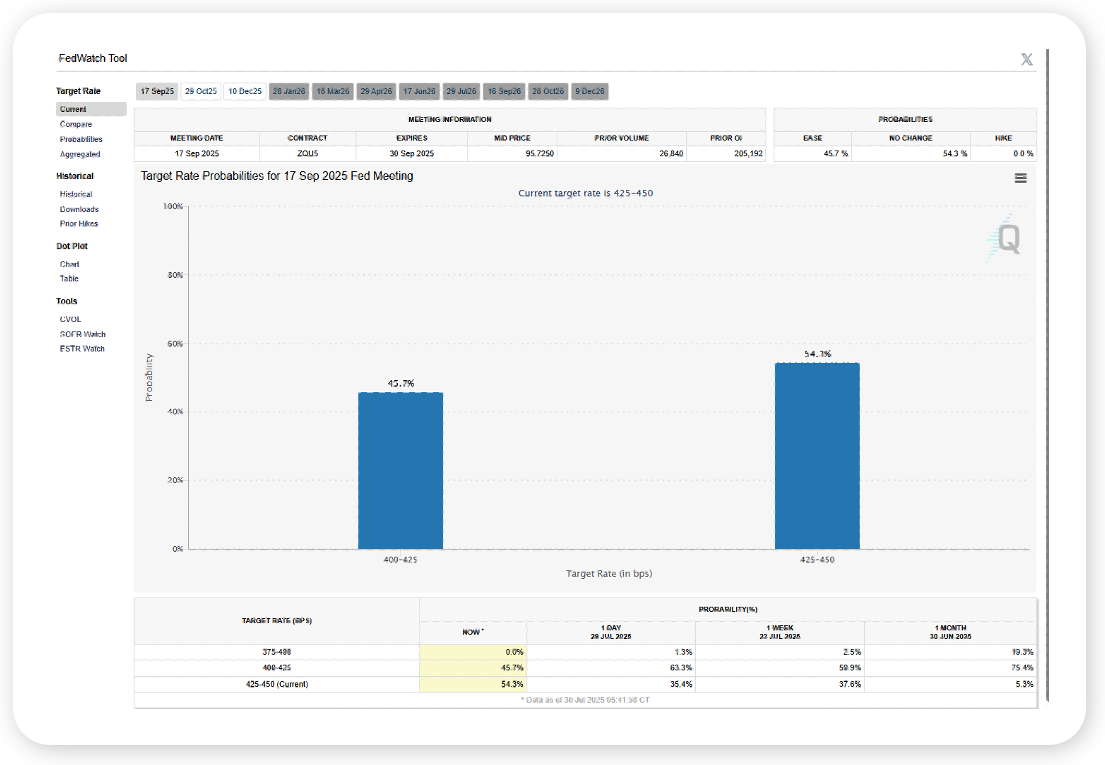1105x765 pixels.
Task: Open Compare in the sidebar
Action: (x=76, y=125)
